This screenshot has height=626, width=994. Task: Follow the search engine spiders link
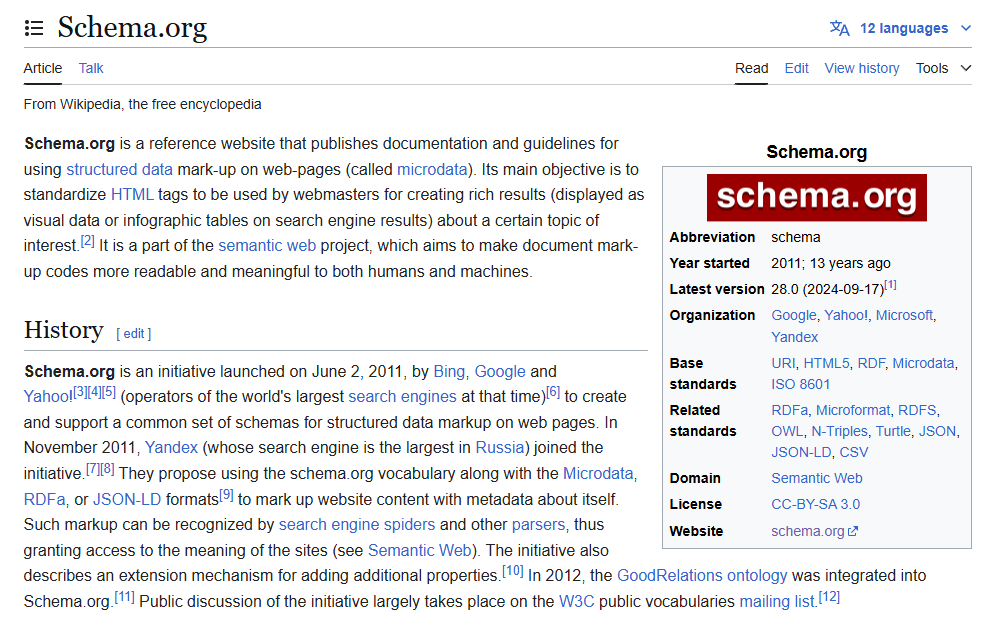click(x=357, y=525)
